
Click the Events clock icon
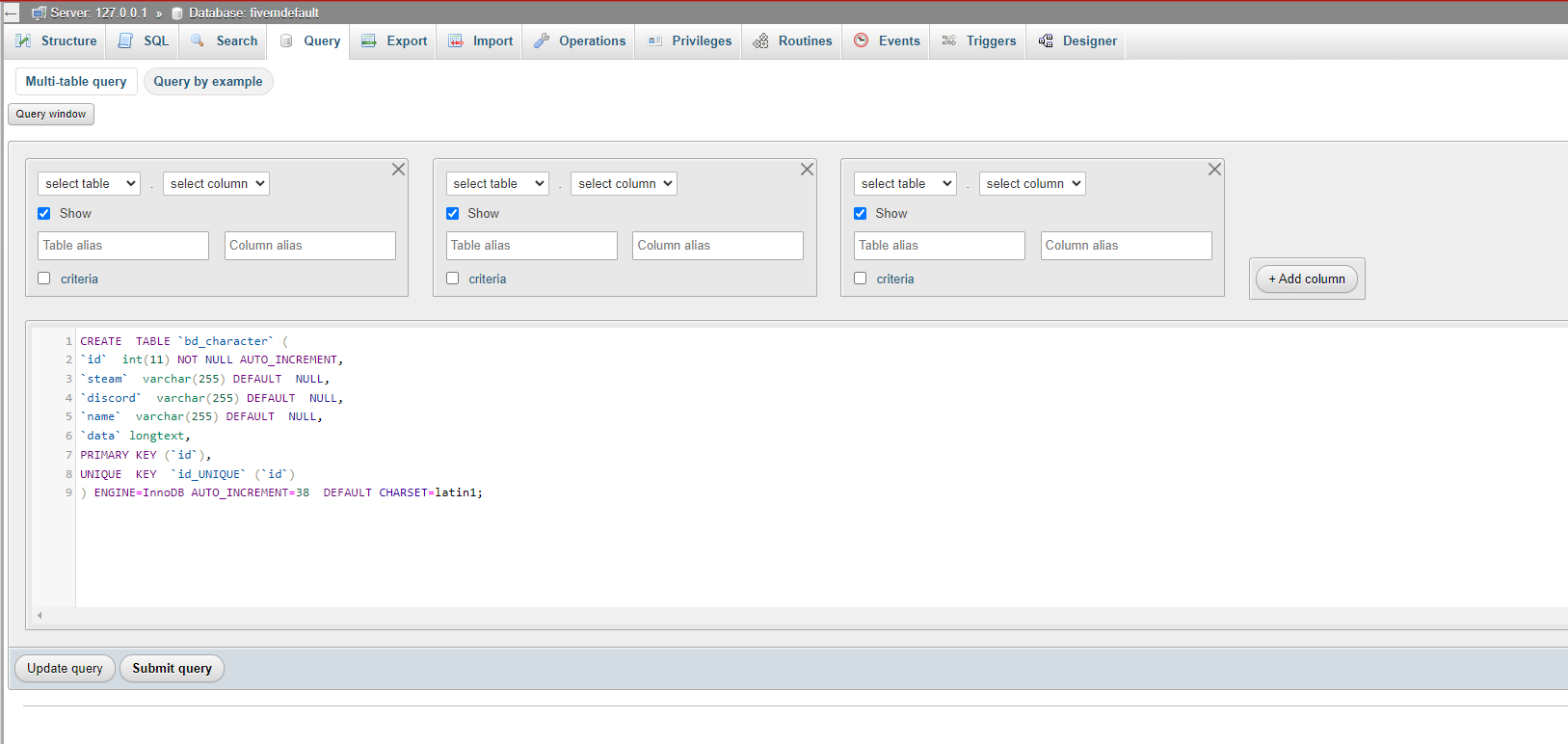862,40
